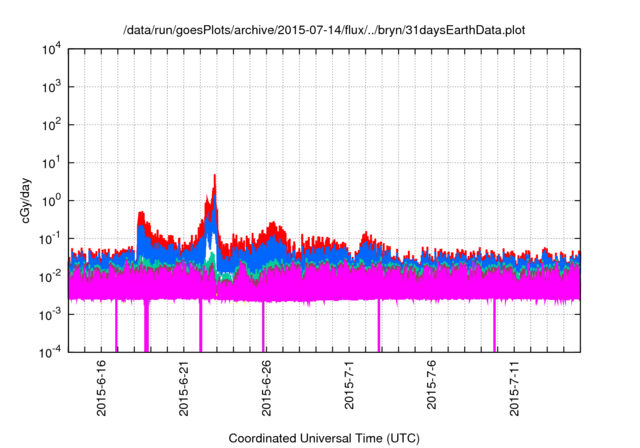
Task: Click the 10^-4 y-axis tick label
Action: [52, 350]
